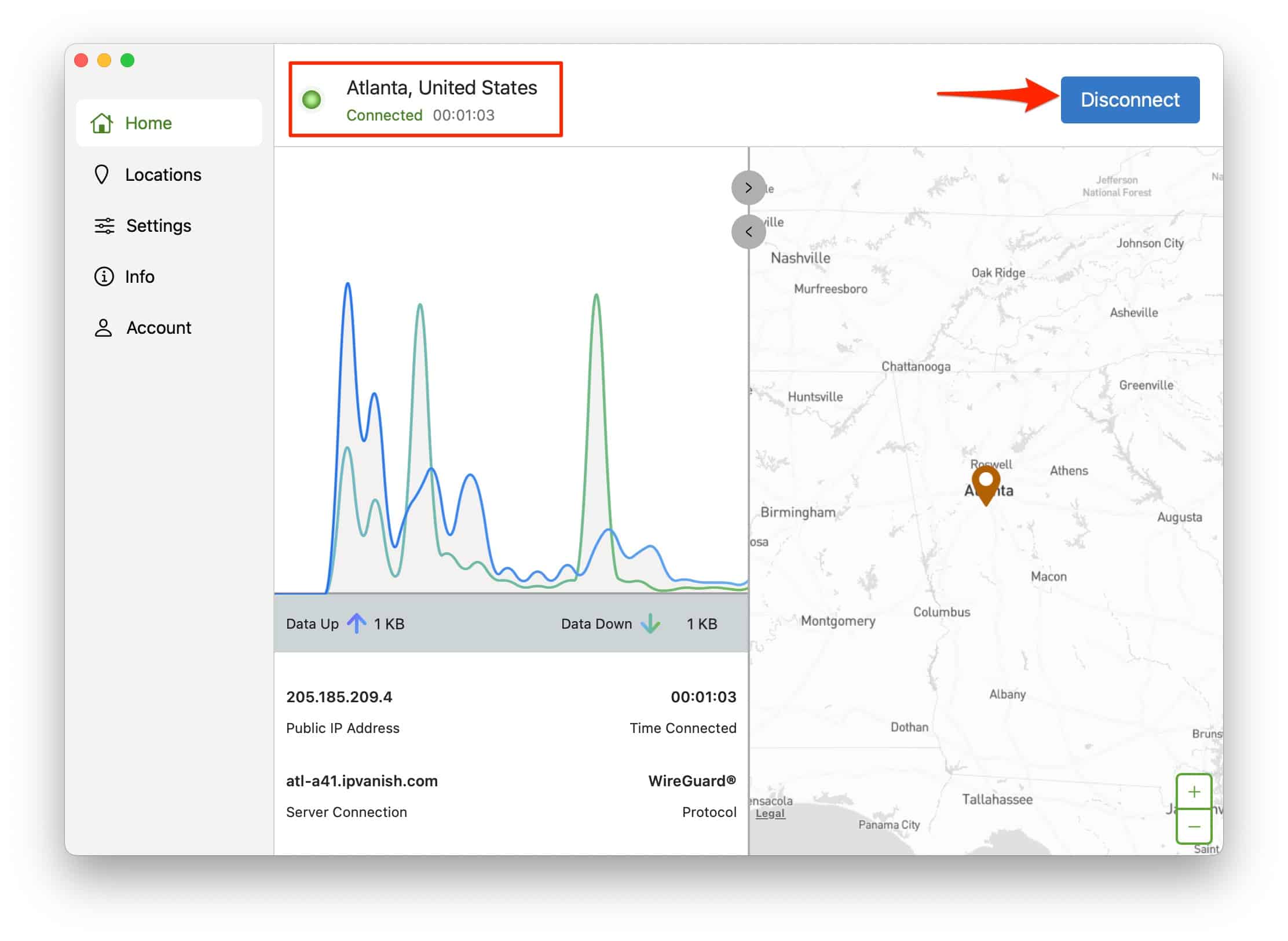Image resolution: width=1288 pixels, height=941 pixels.
Task: Expand panel with right chevron button
Action: pos(748,187)
